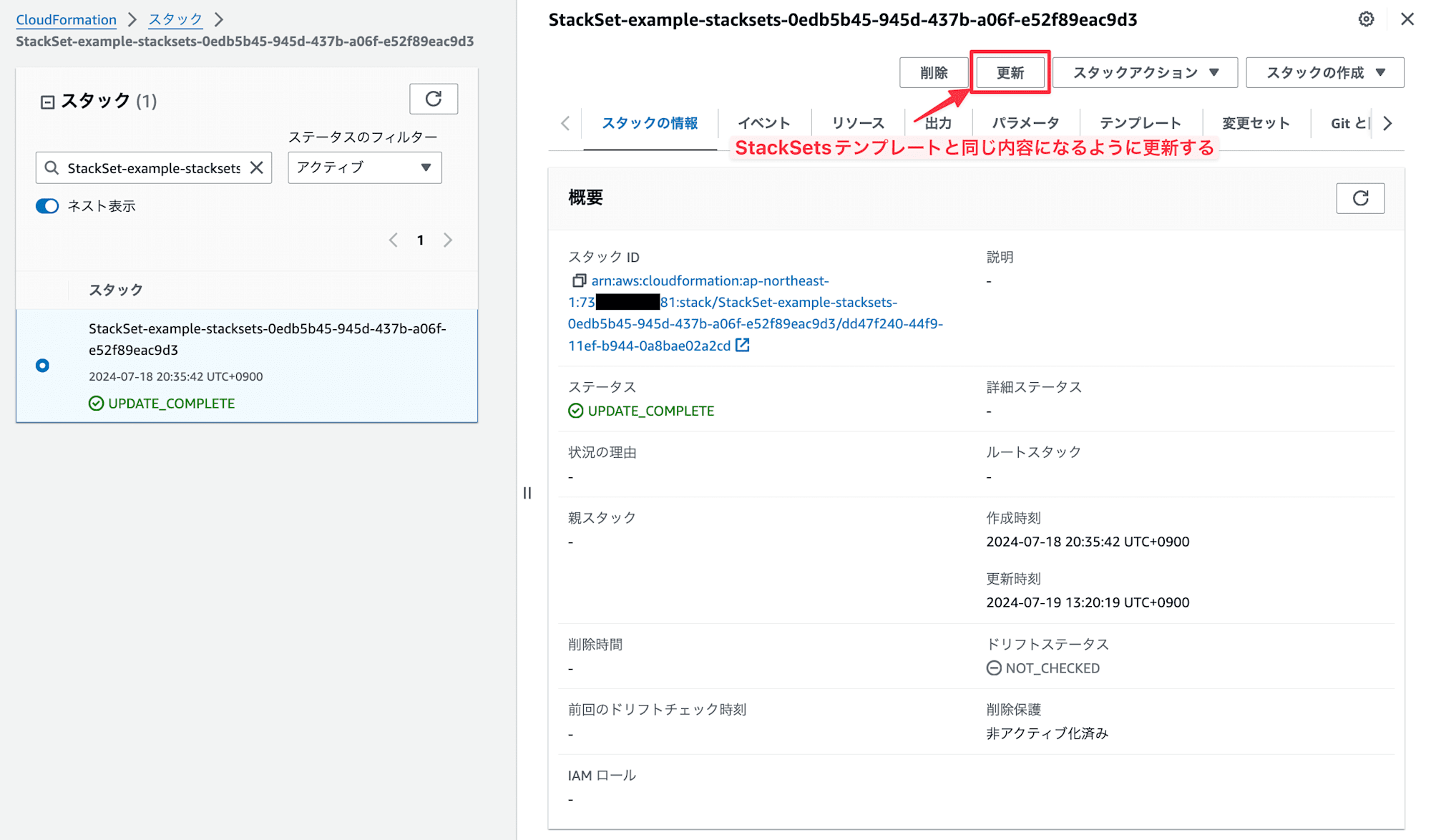Screen dimensions: 1431x840
Task: Click the 更新 button
Action: click(1010, 72)
